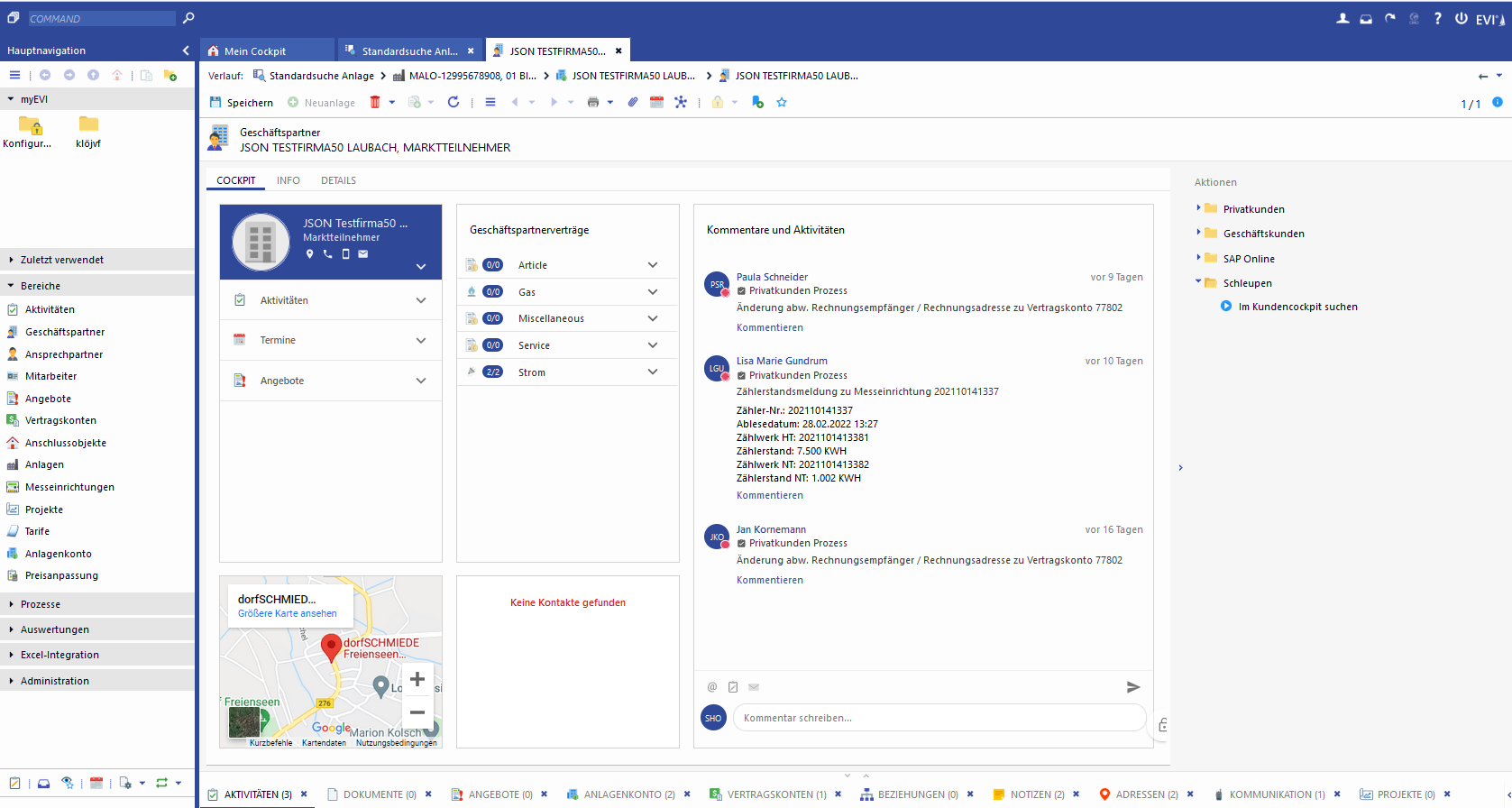
Task: Click 'Größere Karte ansehen' map link
Action: 287,613
